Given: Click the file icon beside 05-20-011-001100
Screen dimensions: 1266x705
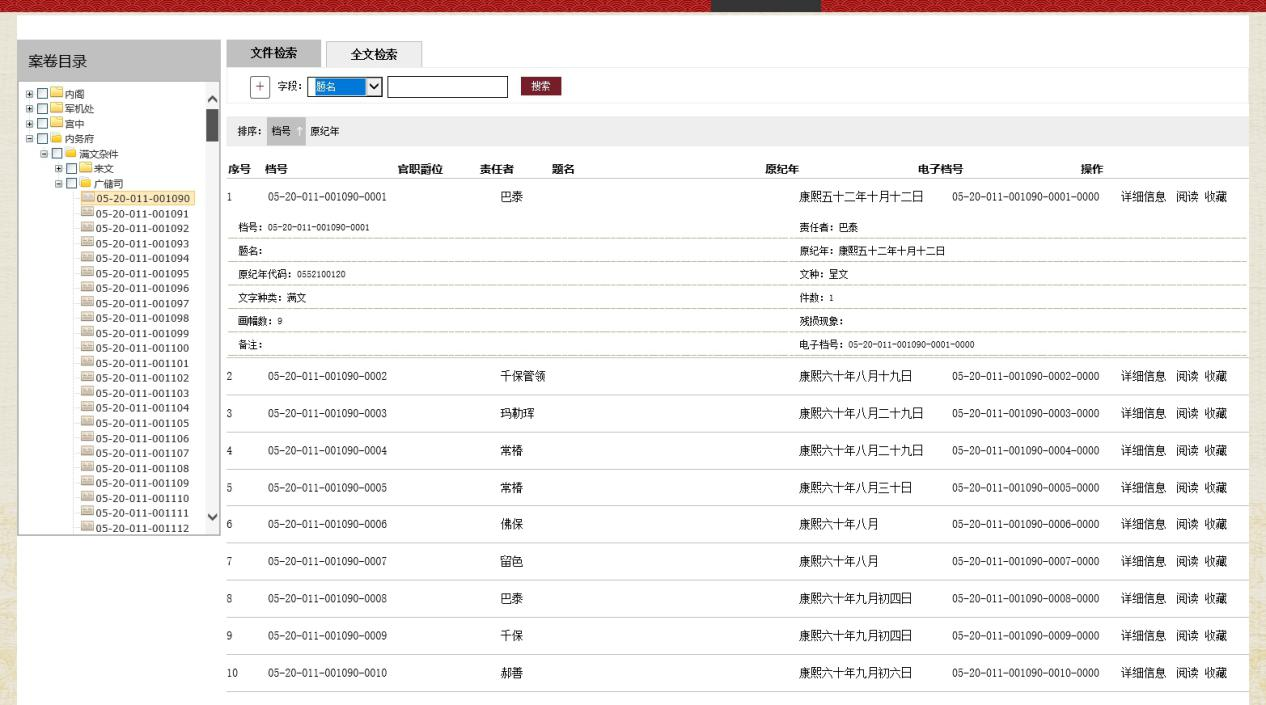Looking at the screenshot, I should [x=87, y=348].
